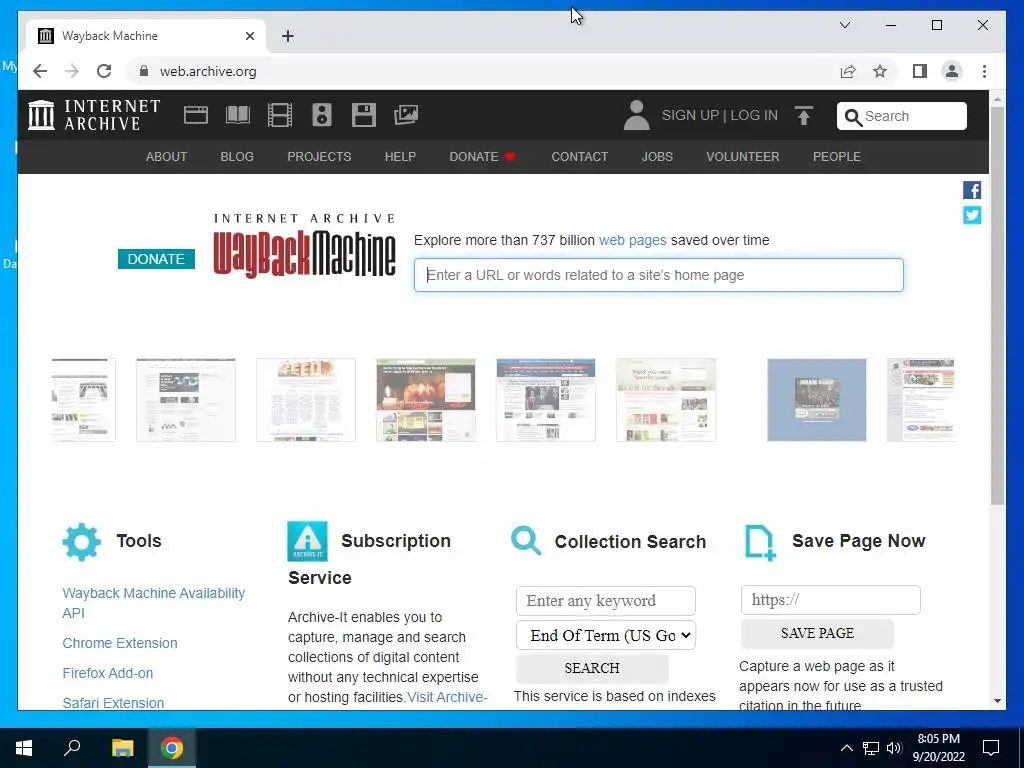Open the PROJECTS menu item
The height and width of the screenshot is (768, 1024).
tap(319, 157)
